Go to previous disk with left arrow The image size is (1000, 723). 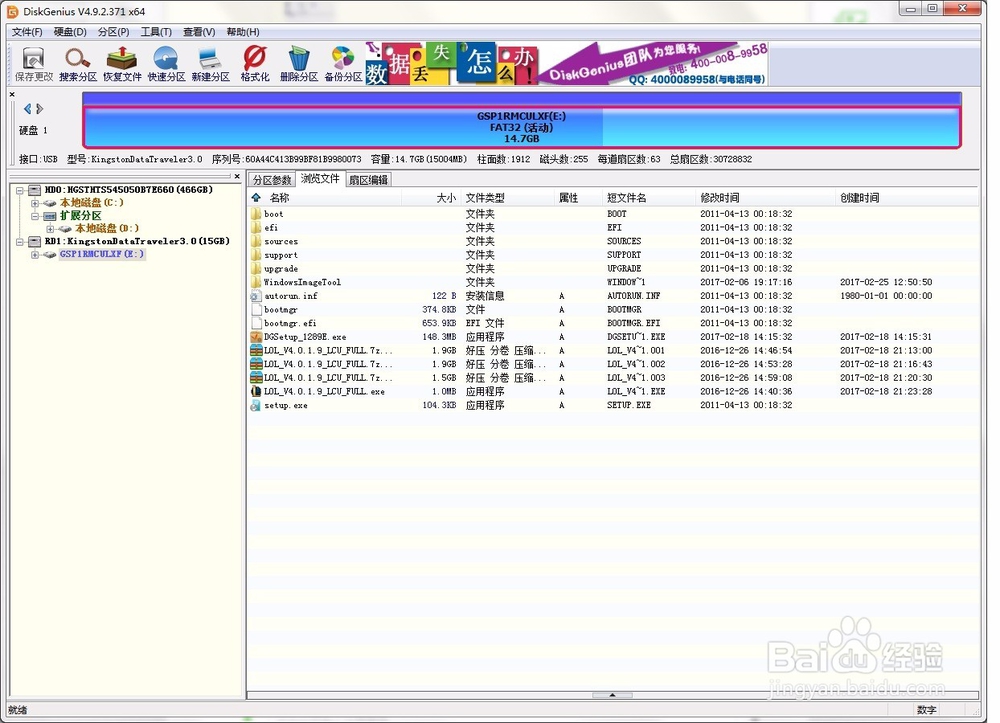[x=27, y=109]
